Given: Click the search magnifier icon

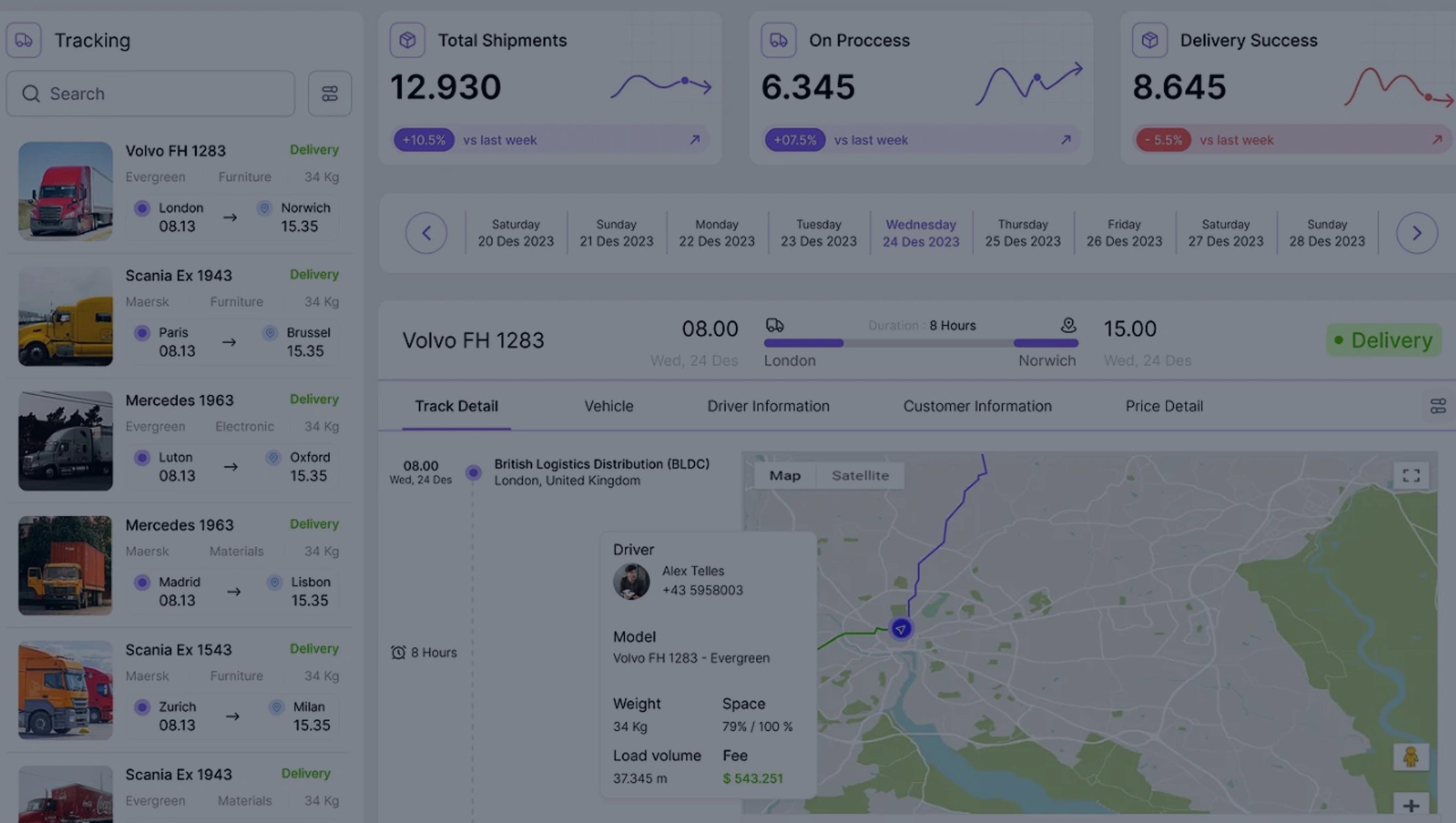Looking at the screenshot, I should 31,94.
